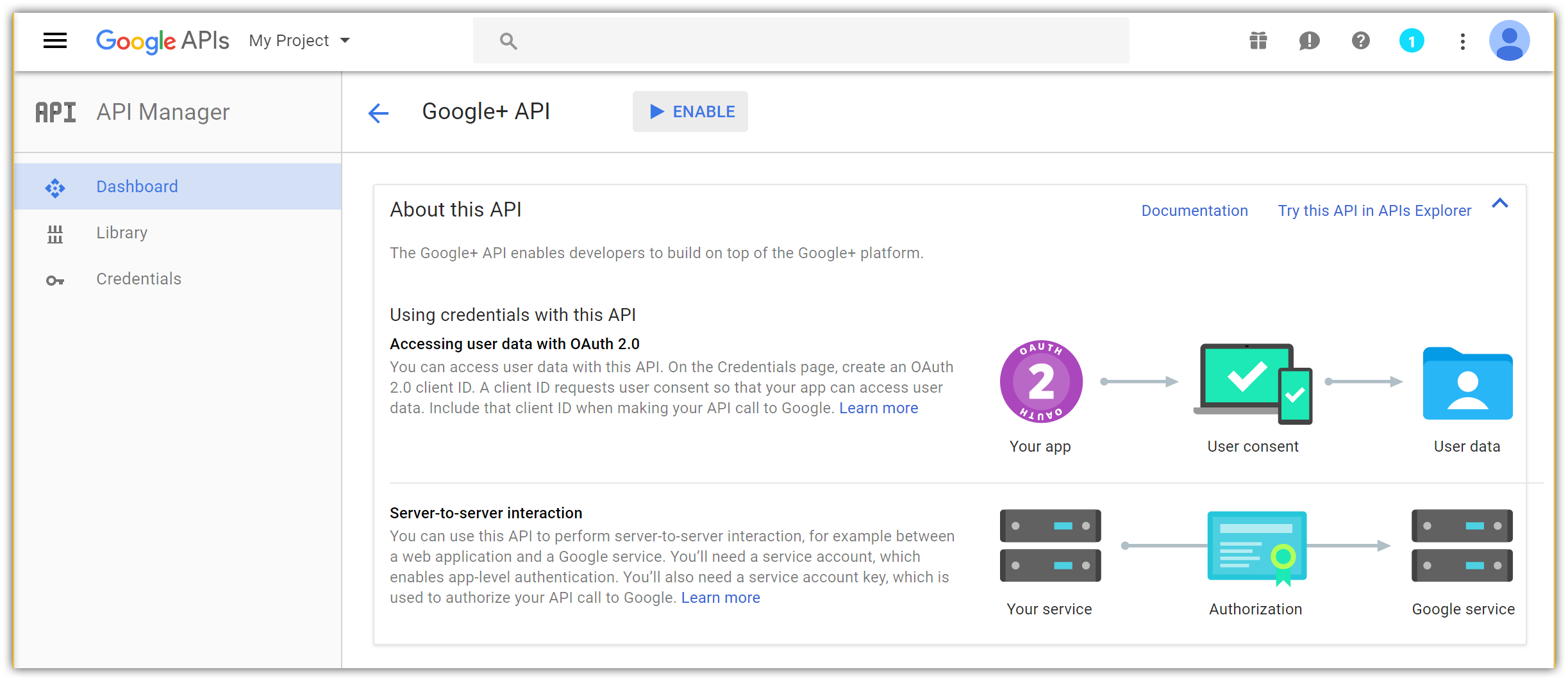The width and height of the screenshot is (1568, 681).
Task: Click the Authorization label
Action: 1256,609
